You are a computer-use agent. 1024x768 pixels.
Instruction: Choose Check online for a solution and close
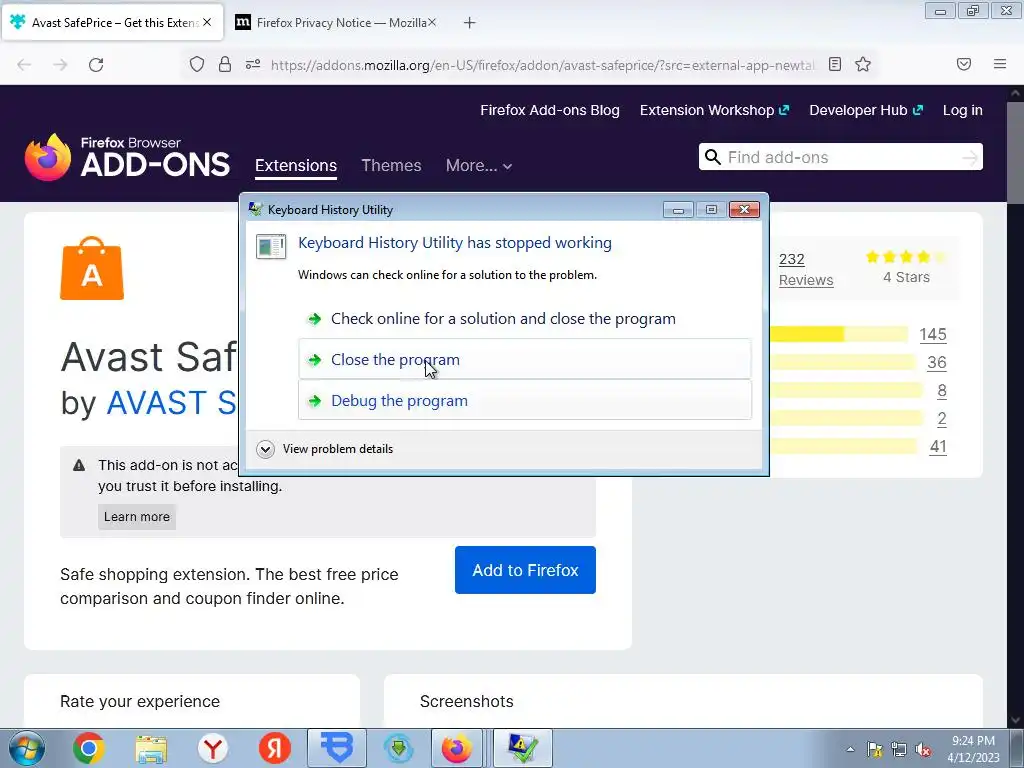[x=525, y=319]
